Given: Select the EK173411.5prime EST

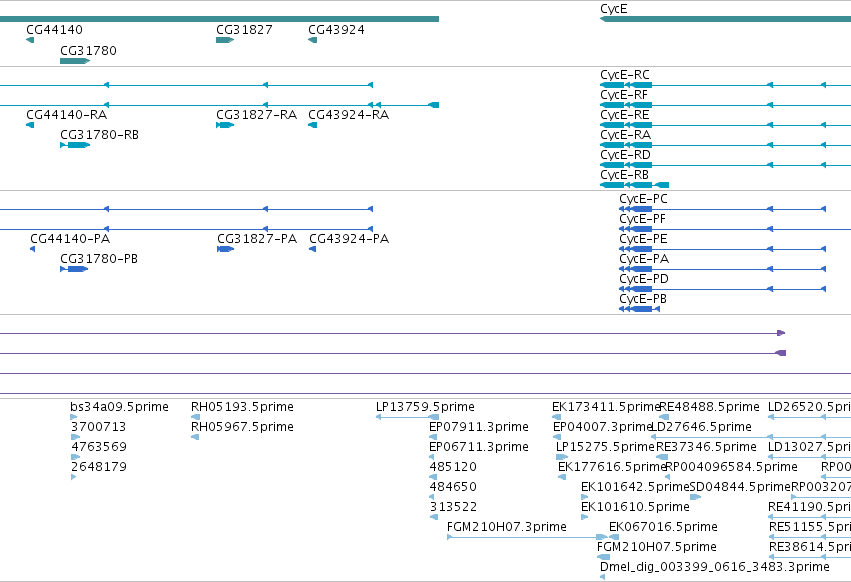Looking at the screenshot, I should click(x=556, y=417).
